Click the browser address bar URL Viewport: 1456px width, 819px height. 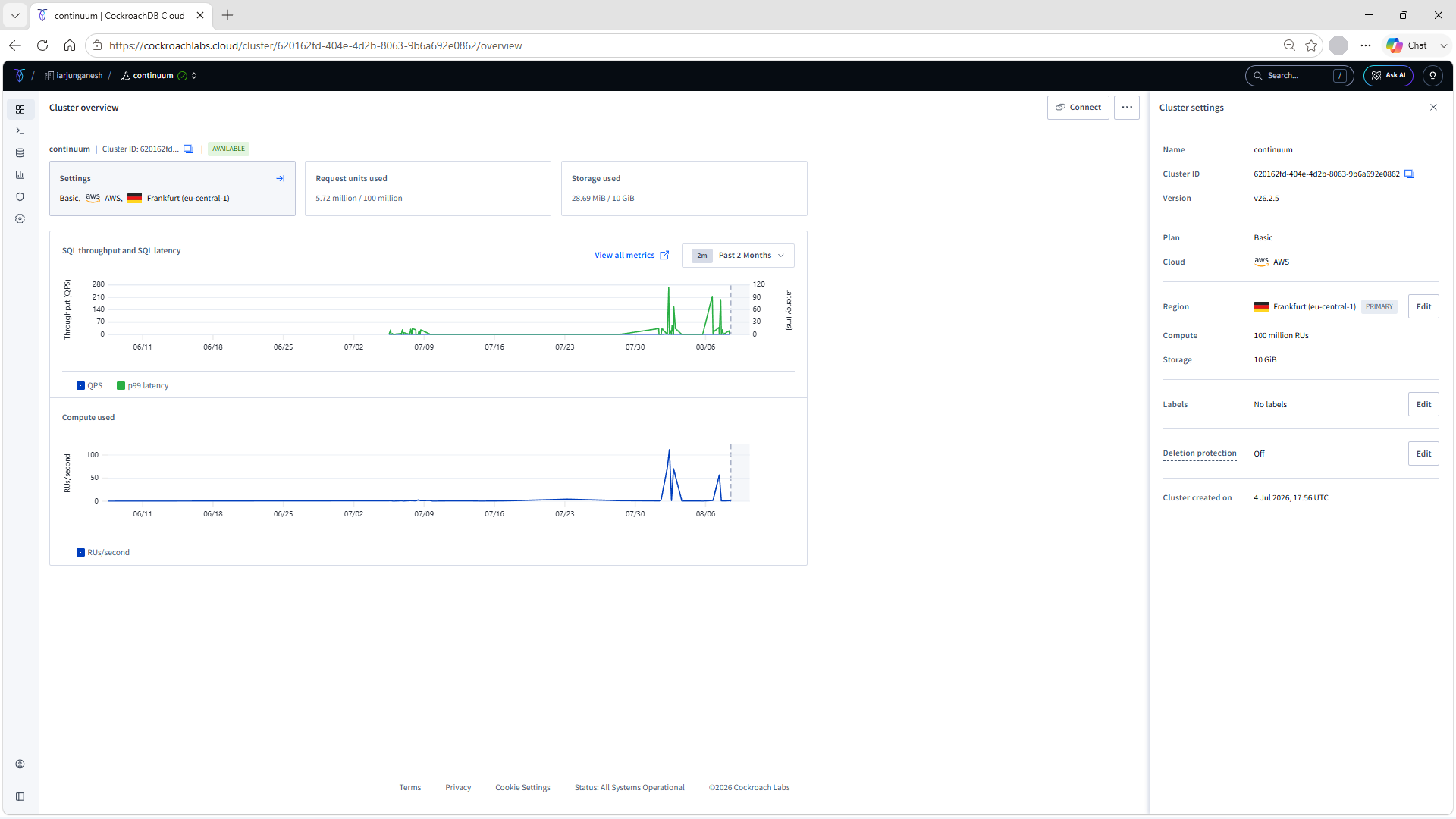tap(315, 45)
